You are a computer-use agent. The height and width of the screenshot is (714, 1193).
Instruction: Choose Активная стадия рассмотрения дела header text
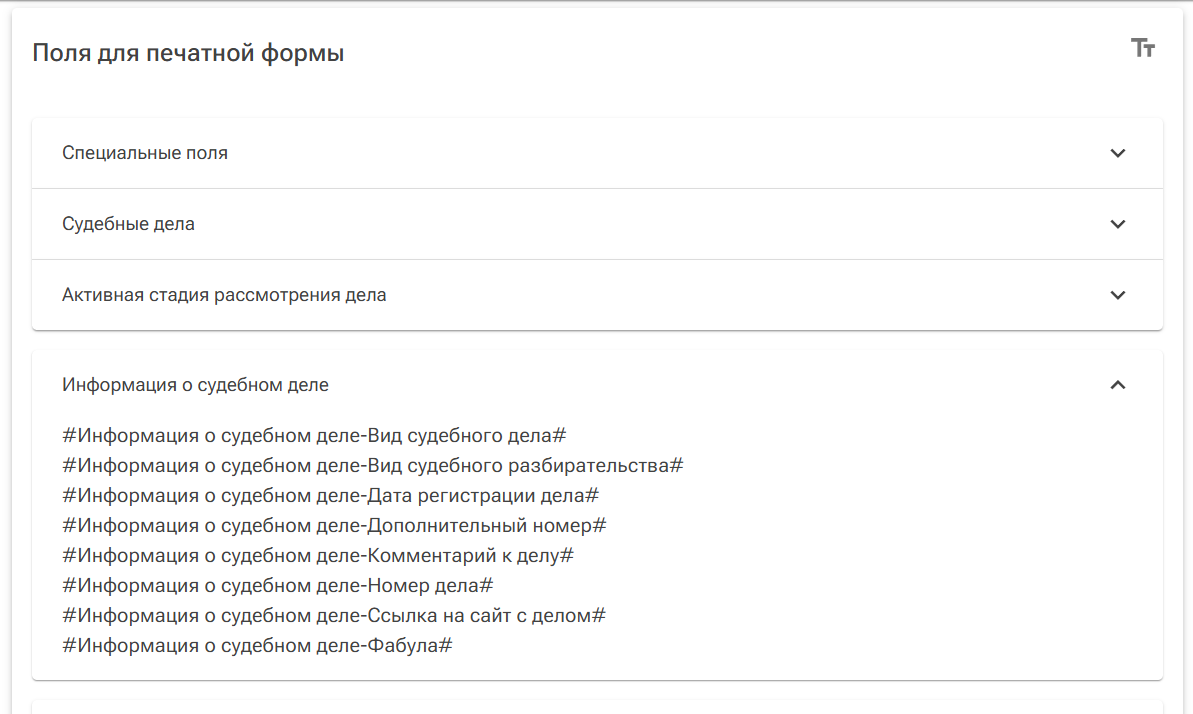pyautogui.click(x=224, y=295)
